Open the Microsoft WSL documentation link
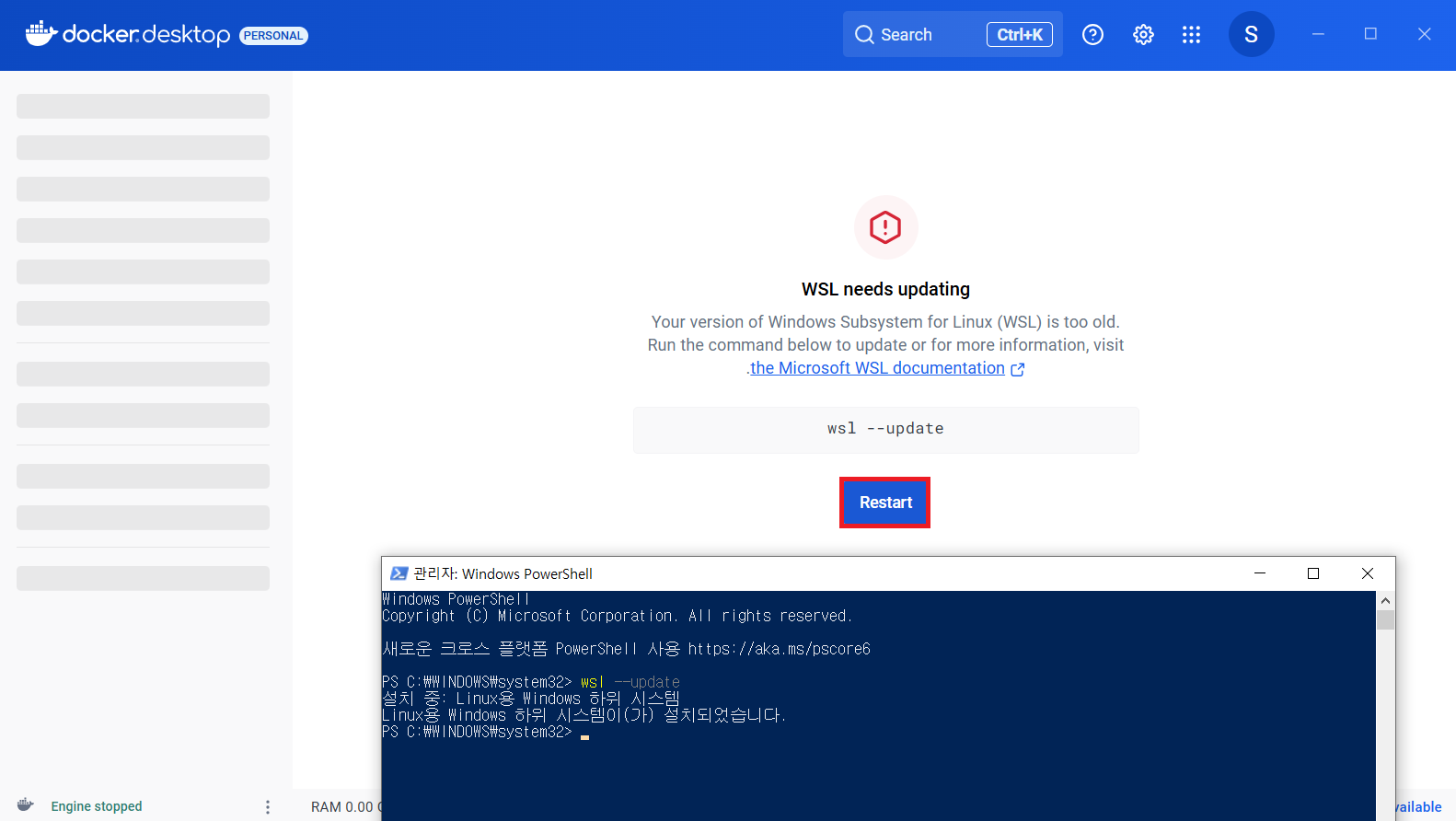Screen dimensions: 1456x821 [x=877, y=368]
